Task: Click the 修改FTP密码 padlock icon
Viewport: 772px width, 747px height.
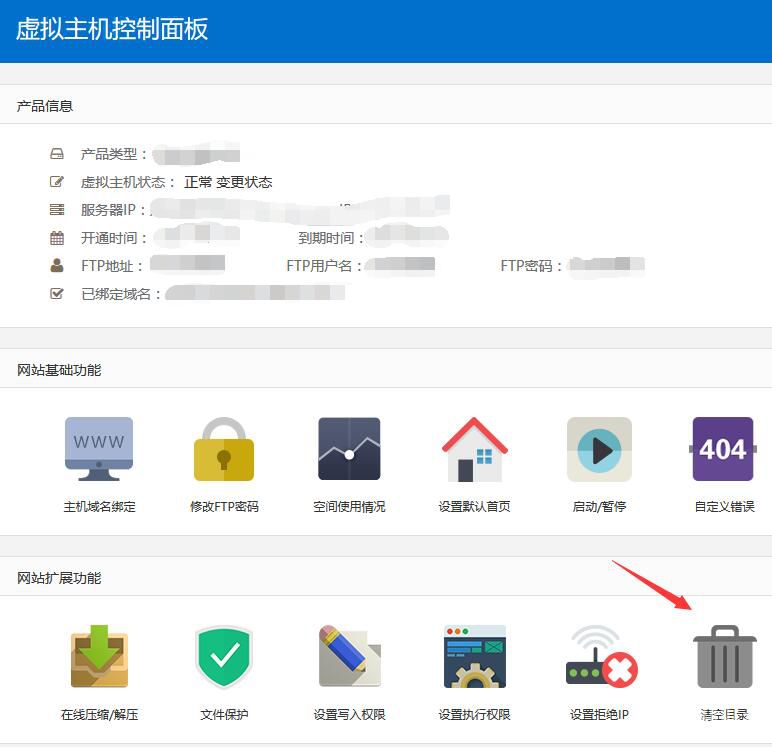Action: coord(224,450)
